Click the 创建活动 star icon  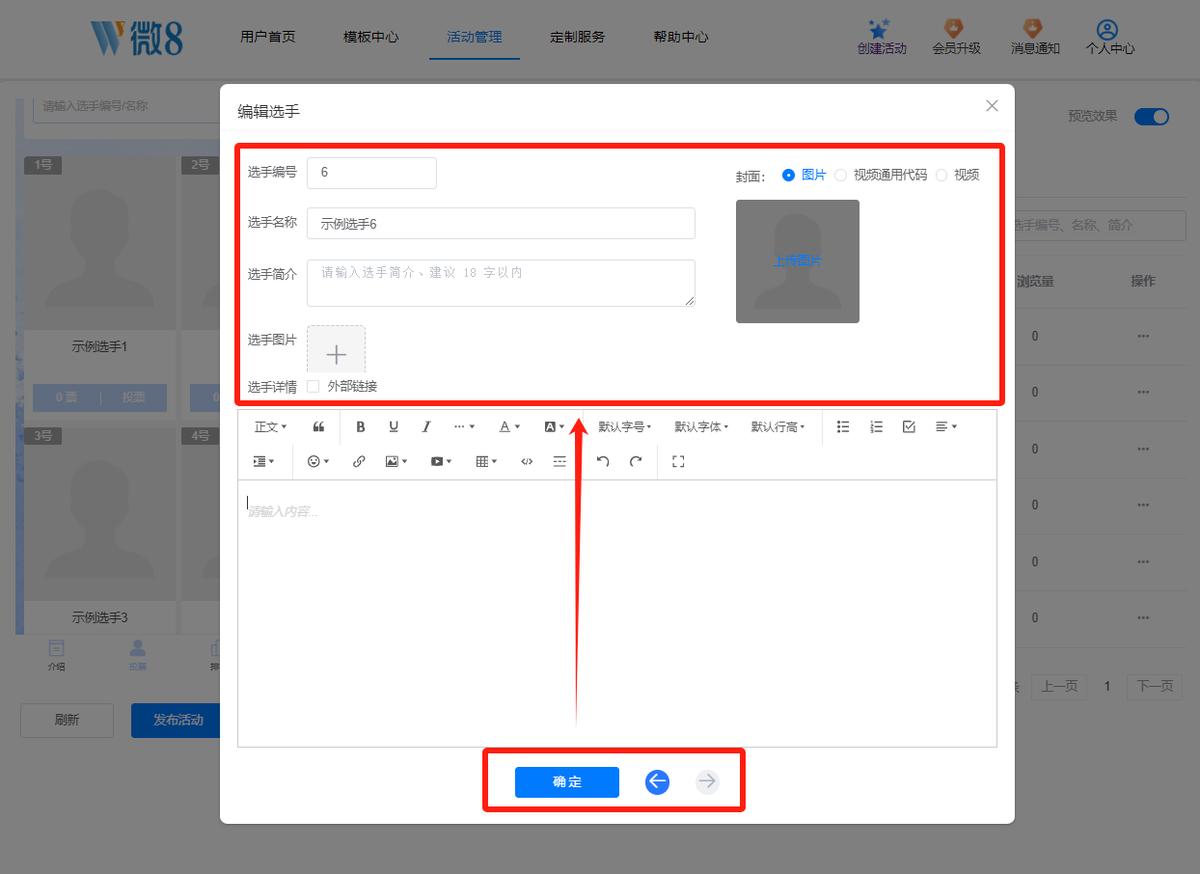880,29
